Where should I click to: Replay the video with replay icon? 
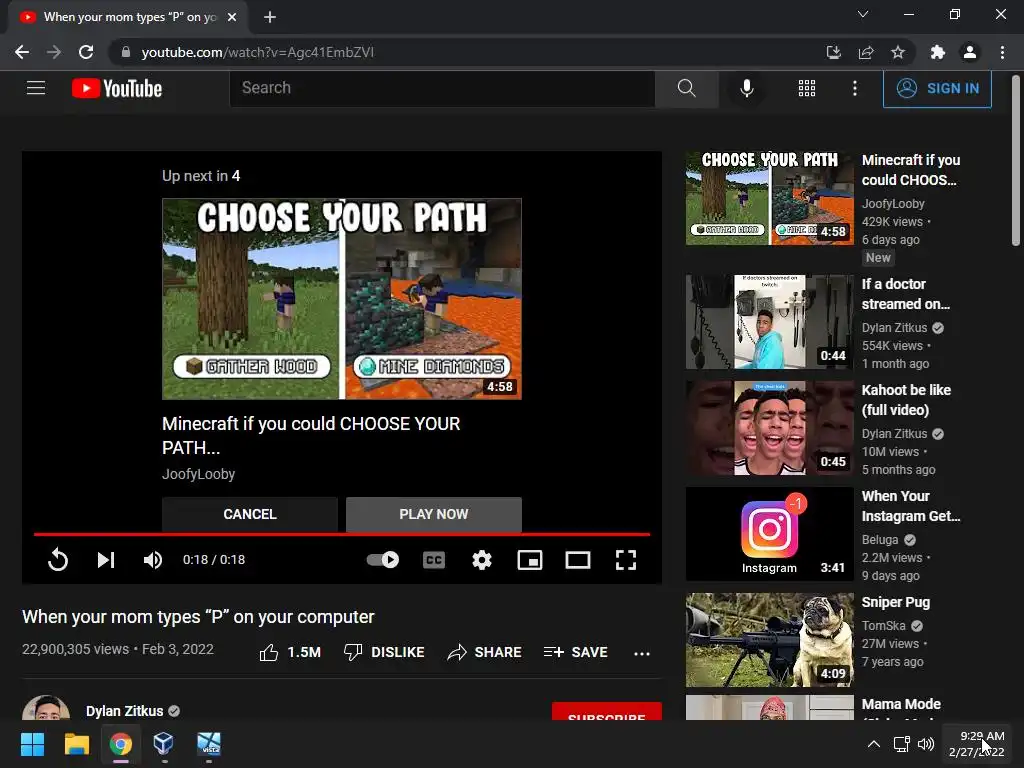(58, 560)
